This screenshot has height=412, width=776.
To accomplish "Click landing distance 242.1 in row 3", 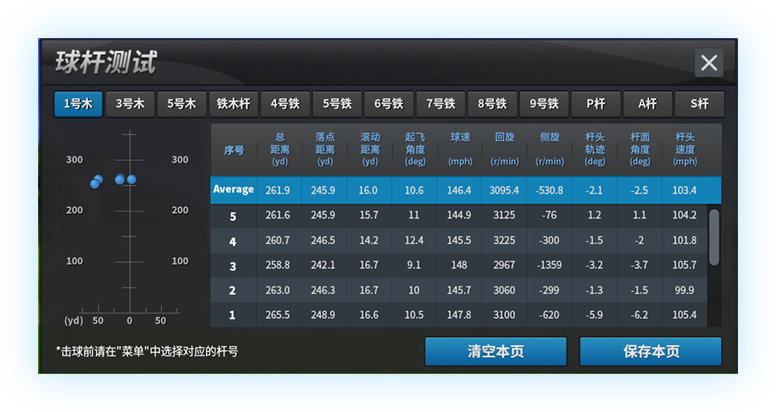I will pyautogui.click(x=323, y=265).
